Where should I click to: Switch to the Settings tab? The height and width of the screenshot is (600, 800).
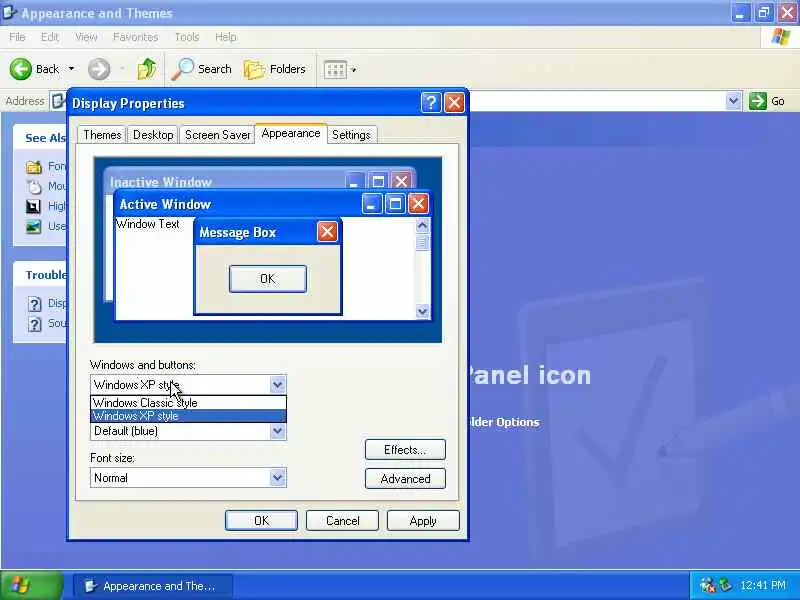coord(351,135)
